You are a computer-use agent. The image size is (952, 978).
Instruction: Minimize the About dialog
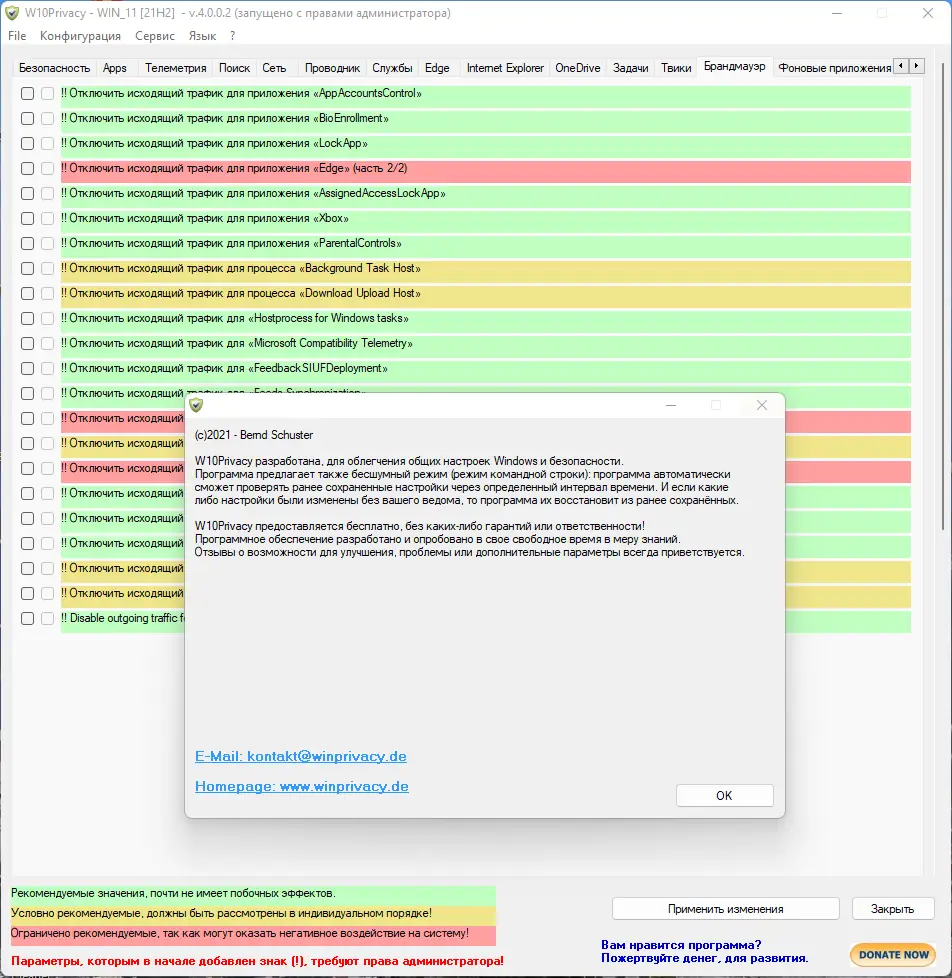(671, 405)
